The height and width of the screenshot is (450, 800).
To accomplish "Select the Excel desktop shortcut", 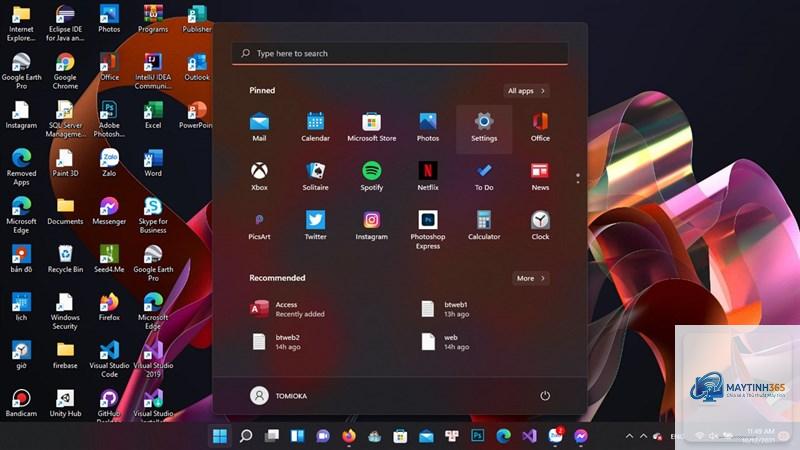I will click(153, 114).
